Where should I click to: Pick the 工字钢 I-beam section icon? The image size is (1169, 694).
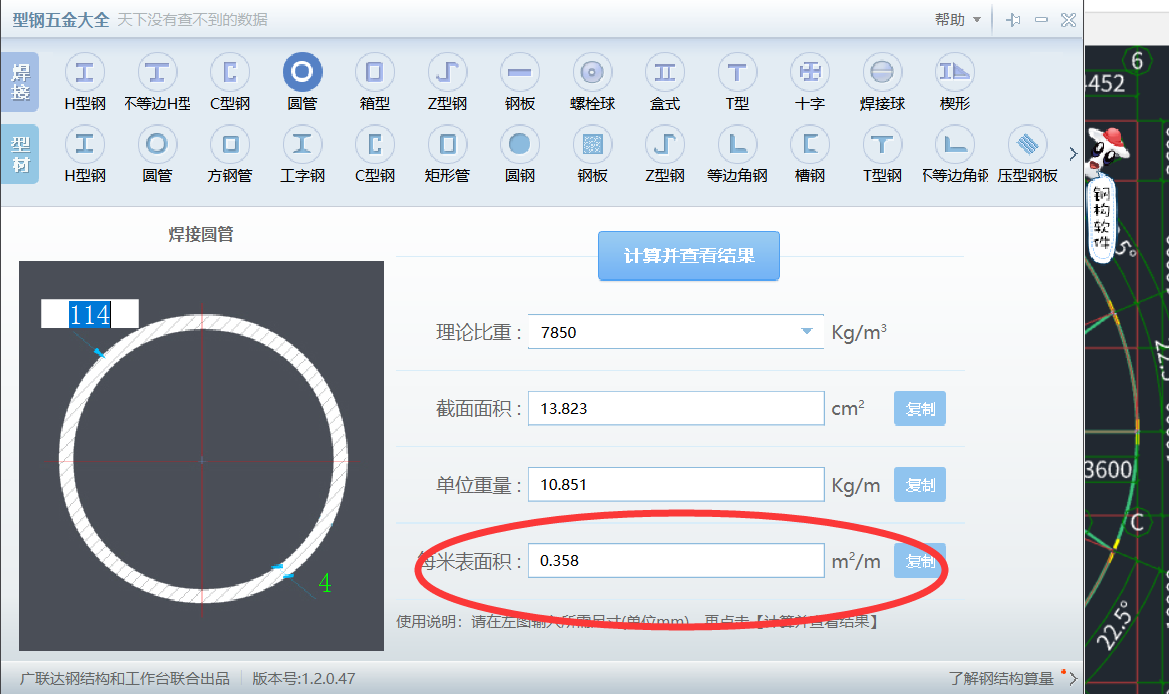pyautogui.click(x=302, y=145)
